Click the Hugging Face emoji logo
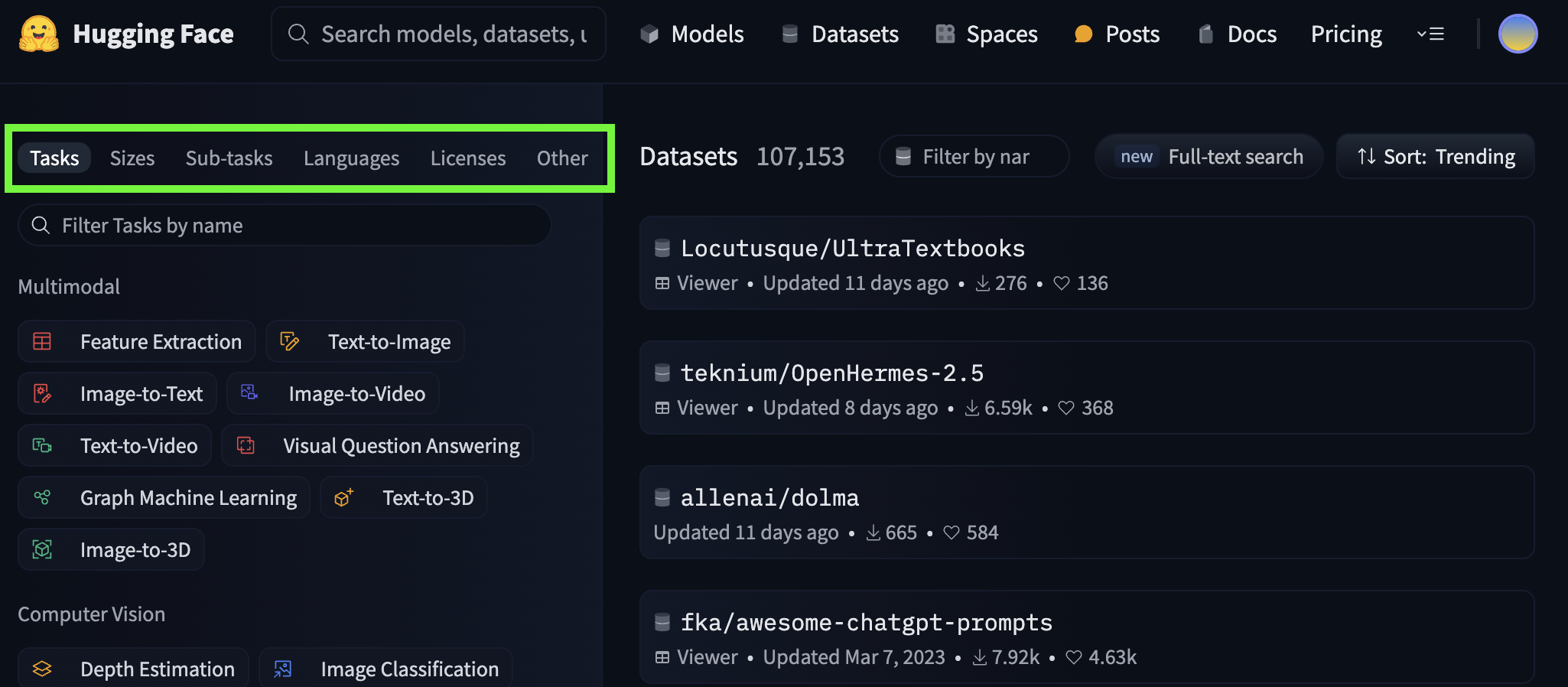The height and width of the screenshot is (687, 1568). [x=39, y=34]
